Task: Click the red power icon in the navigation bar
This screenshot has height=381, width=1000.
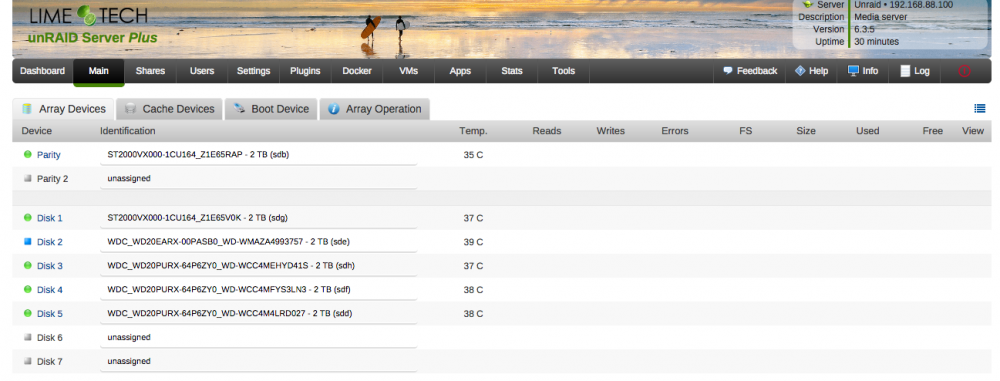Action: click(964, 71)
